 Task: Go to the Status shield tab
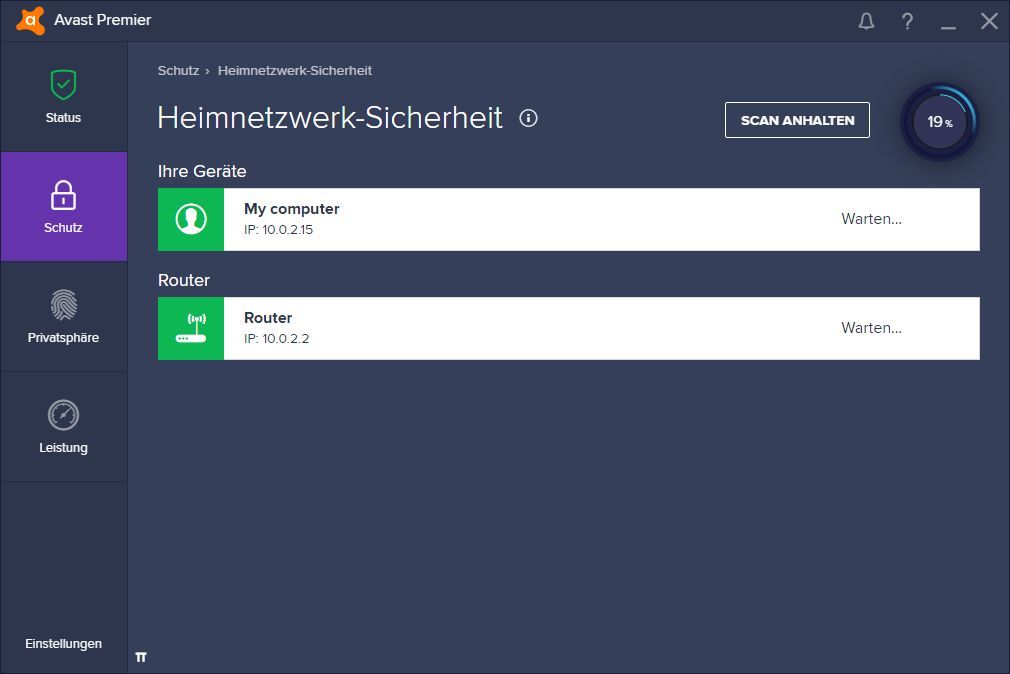(x=63, y=97)
